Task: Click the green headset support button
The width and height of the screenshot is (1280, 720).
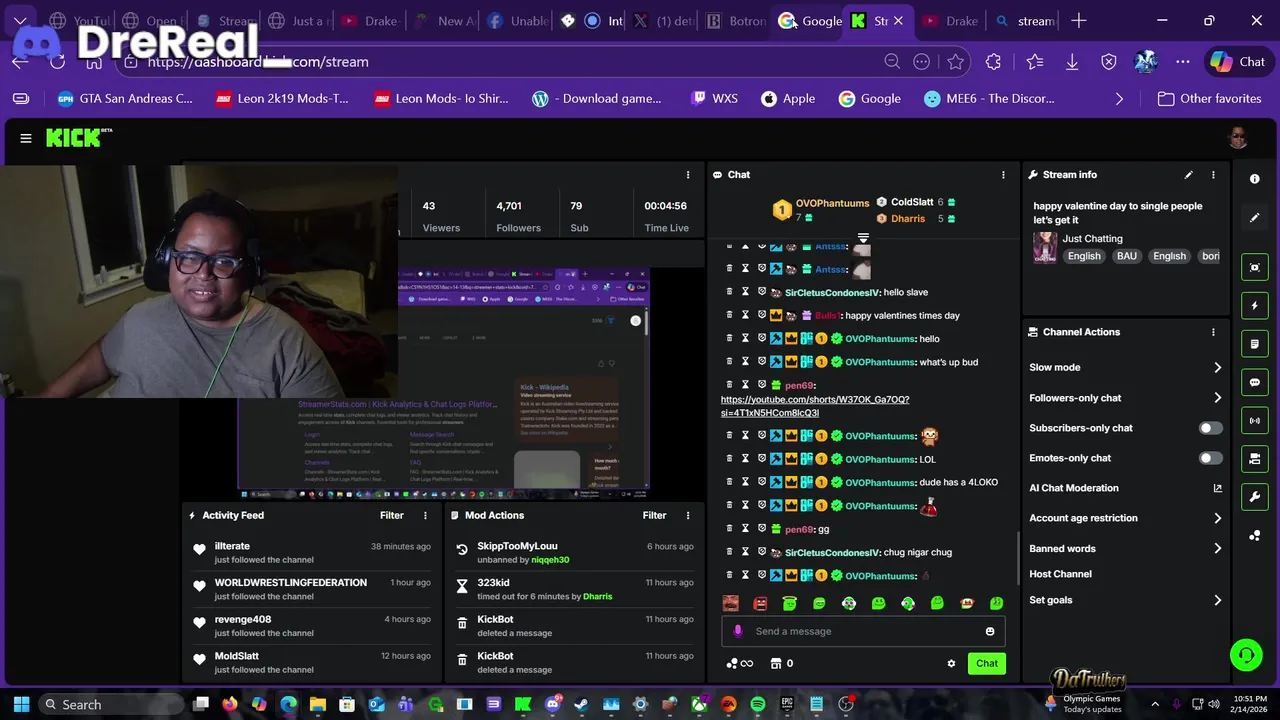Action: point(1246,656)
